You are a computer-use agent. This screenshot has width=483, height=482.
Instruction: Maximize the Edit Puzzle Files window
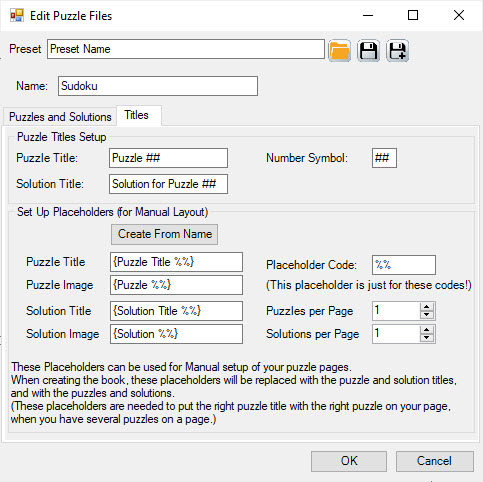tap(413, 15)
